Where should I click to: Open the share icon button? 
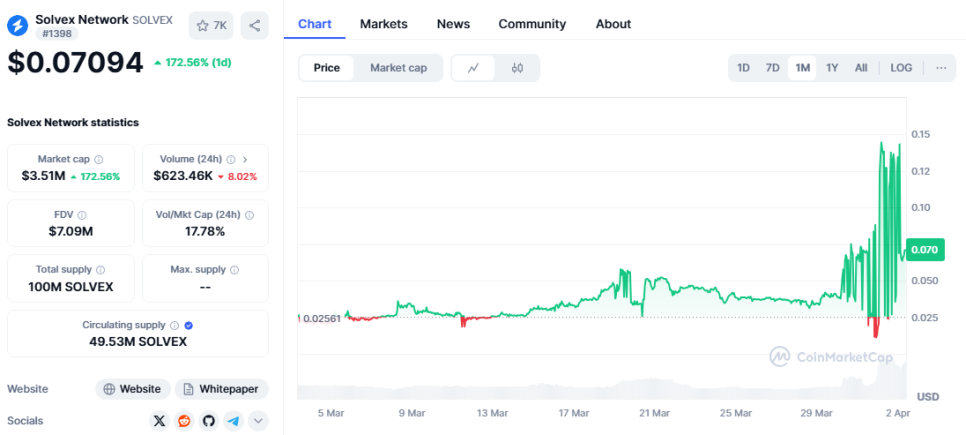click(254, 25)
